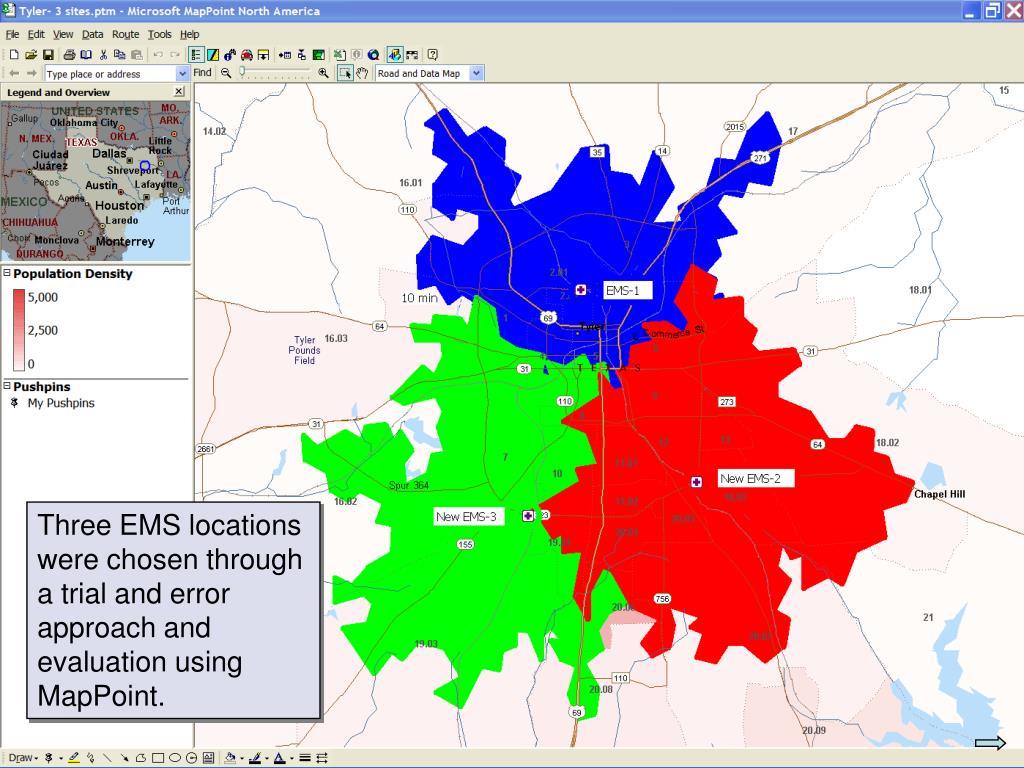
Task: Open the Edit menu
Action: click(x=36, y=34)
